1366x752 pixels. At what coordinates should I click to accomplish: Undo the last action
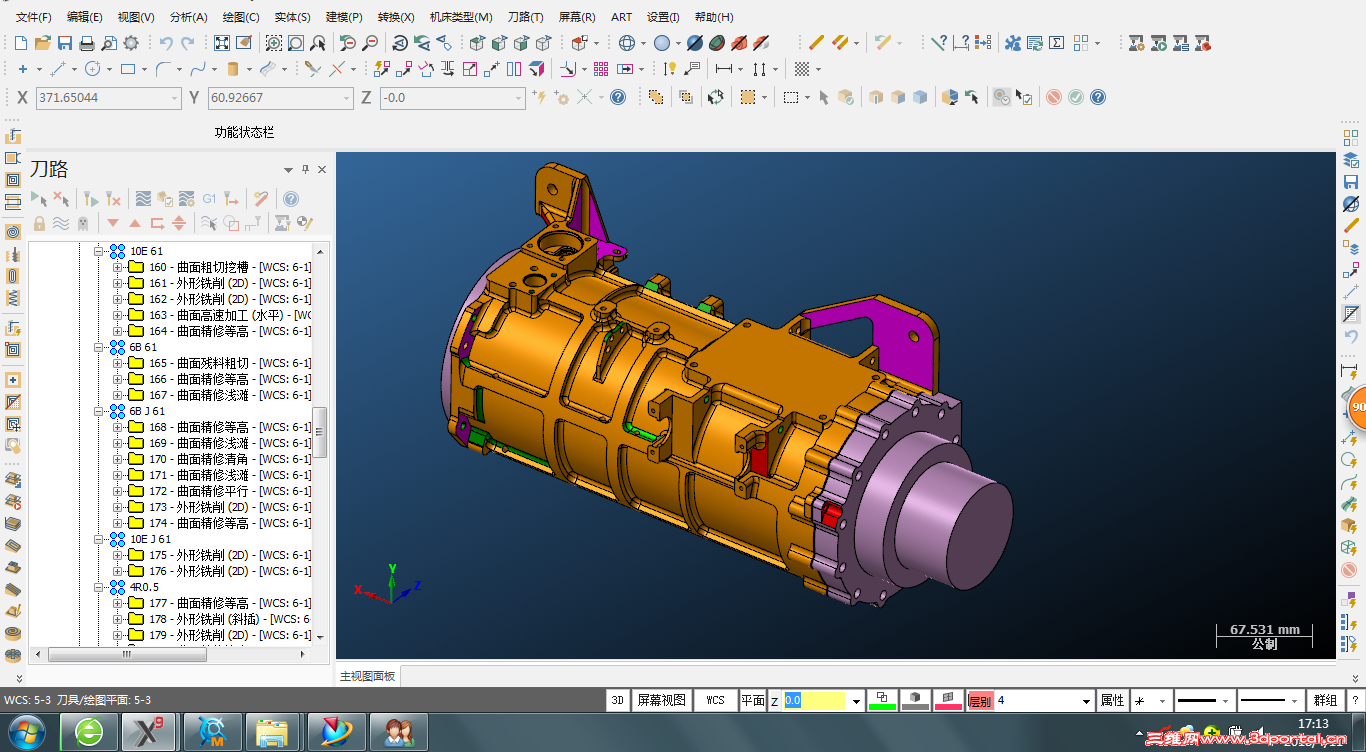point(166,43)
